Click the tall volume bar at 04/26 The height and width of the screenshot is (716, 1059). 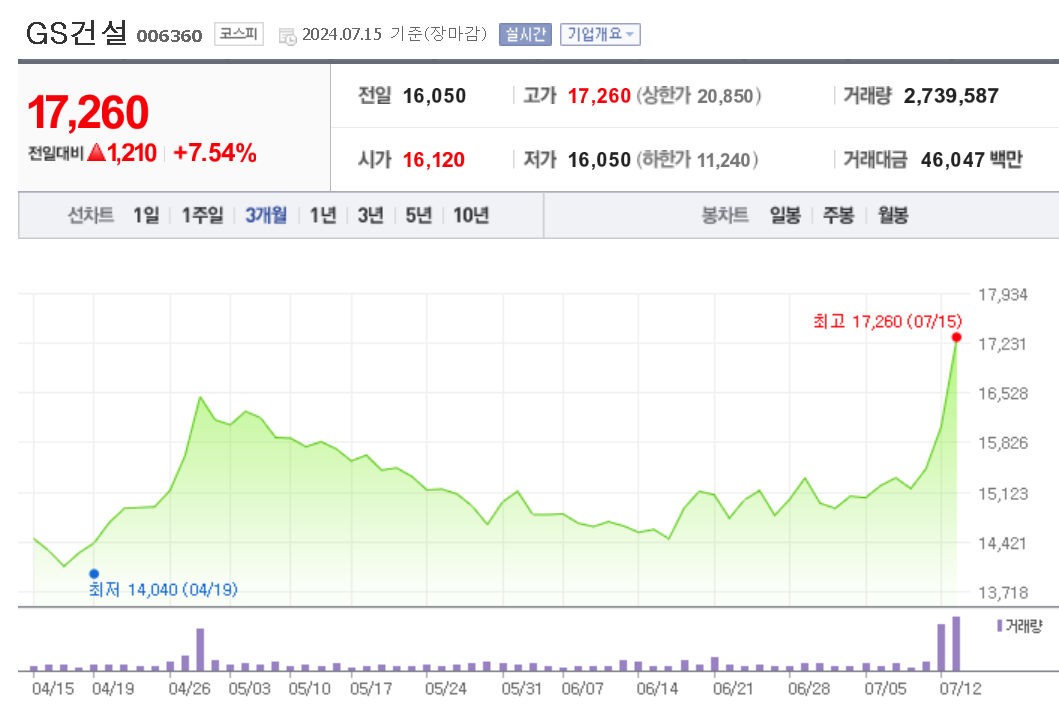pos(200,650)
